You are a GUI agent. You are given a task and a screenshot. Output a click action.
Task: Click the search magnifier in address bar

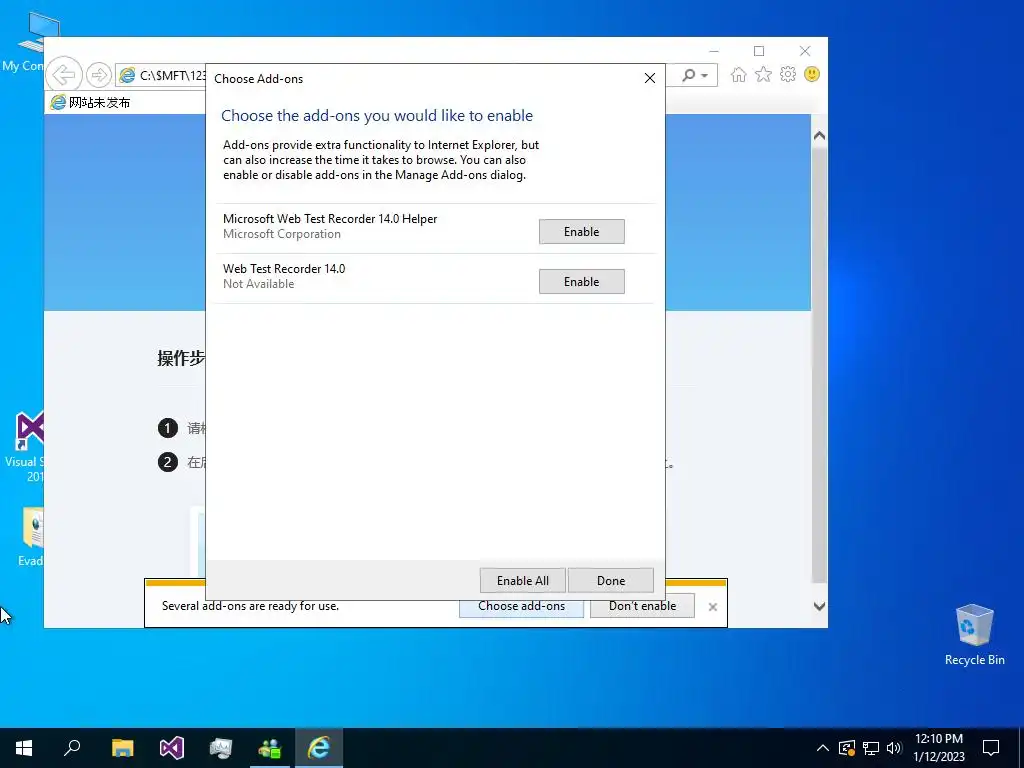[x=688, y=75]
